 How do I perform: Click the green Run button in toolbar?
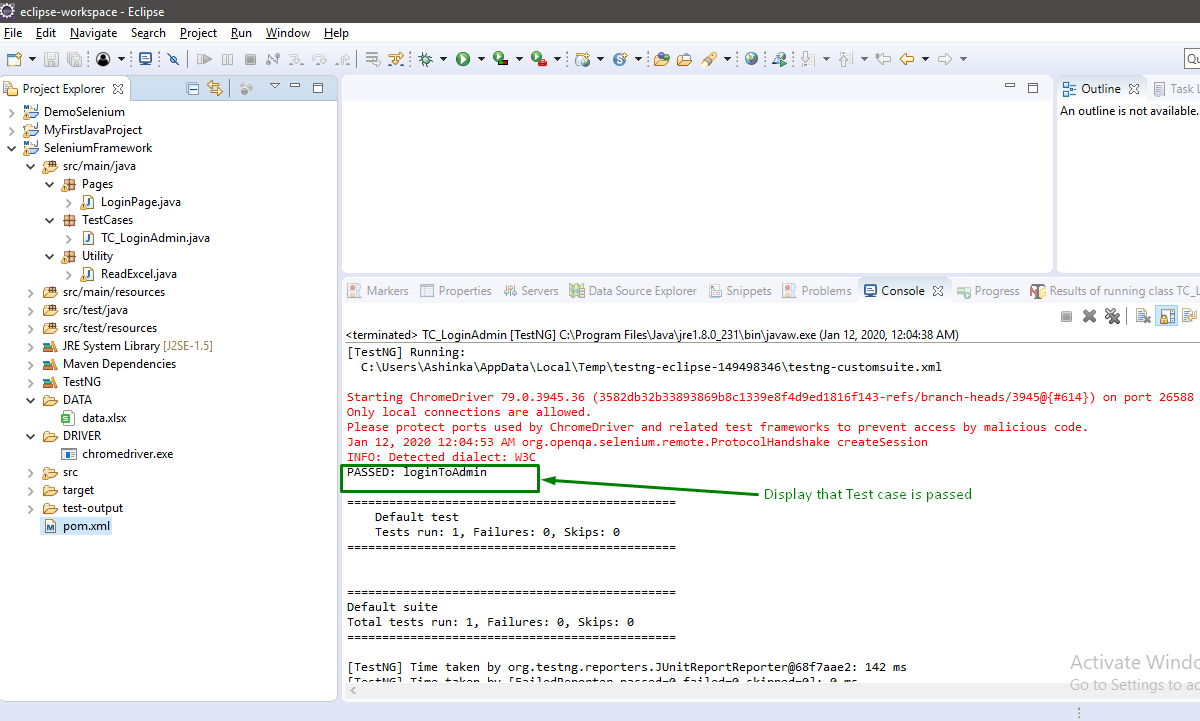tap(463, 59)
